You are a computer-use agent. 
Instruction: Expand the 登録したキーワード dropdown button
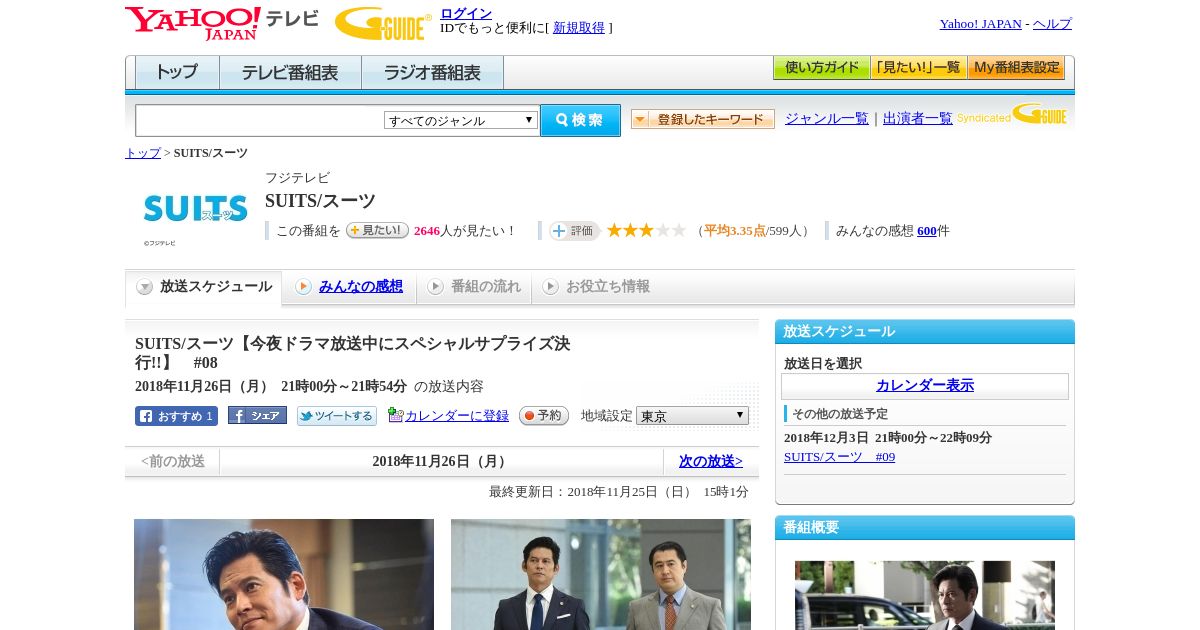[703, 119]
